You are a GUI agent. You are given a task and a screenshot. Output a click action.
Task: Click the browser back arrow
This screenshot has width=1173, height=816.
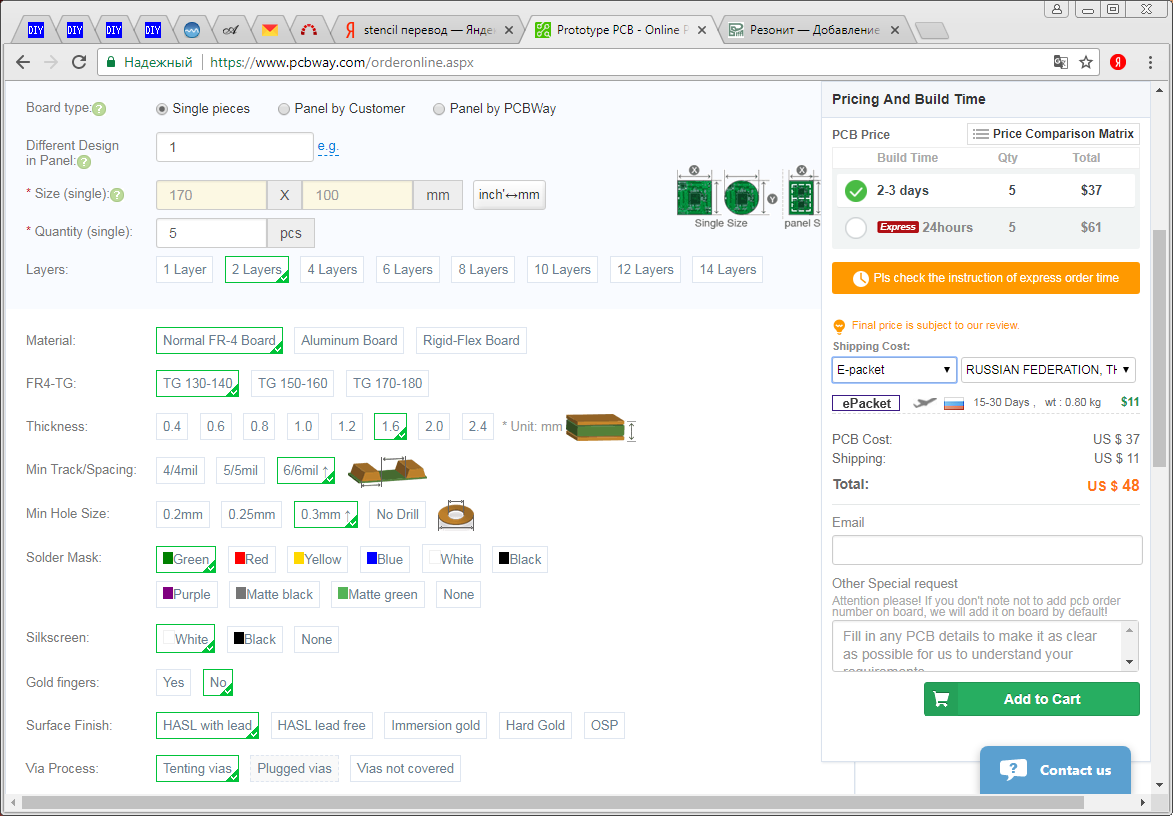(23, 62)
